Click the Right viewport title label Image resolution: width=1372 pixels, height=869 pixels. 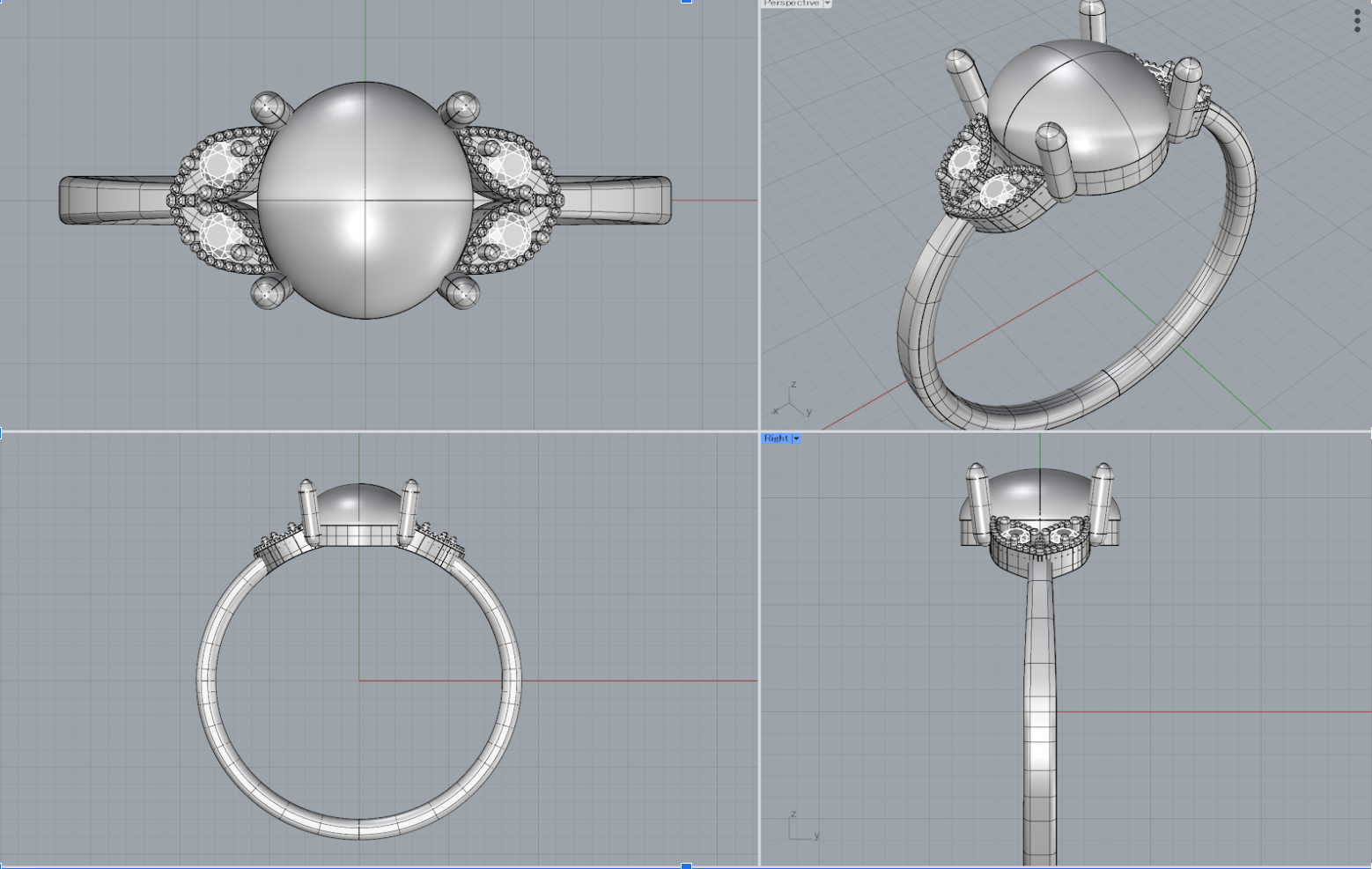click(776, 438)
